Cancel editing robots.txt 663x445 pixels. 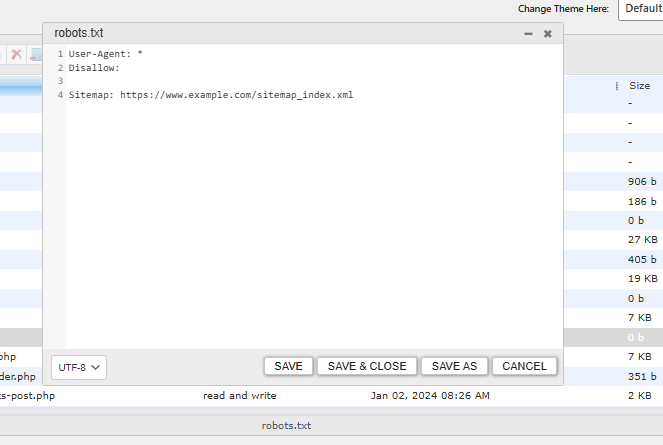coord(524,366)
